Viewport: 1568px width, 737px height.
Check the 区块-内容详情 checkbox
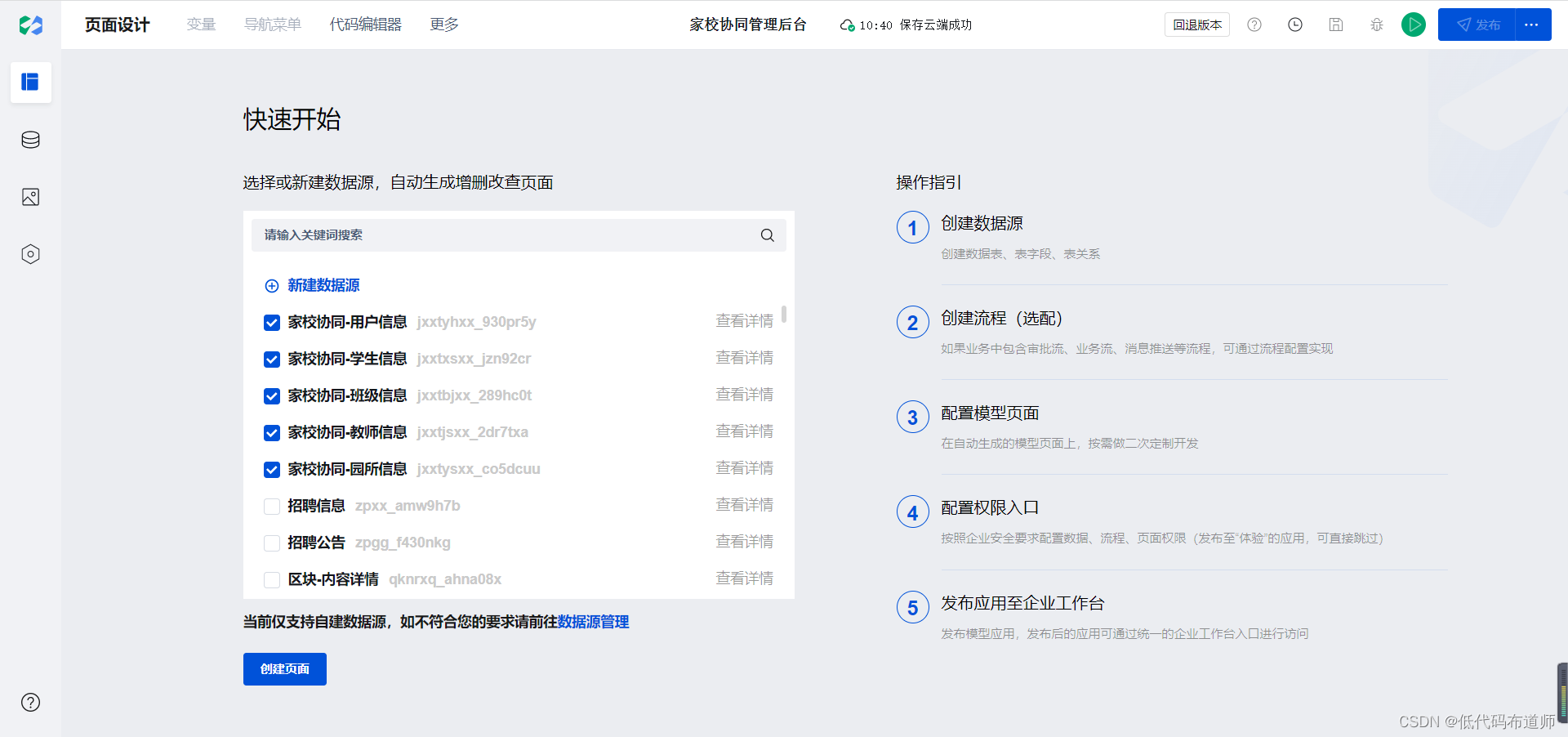point(272,580)
